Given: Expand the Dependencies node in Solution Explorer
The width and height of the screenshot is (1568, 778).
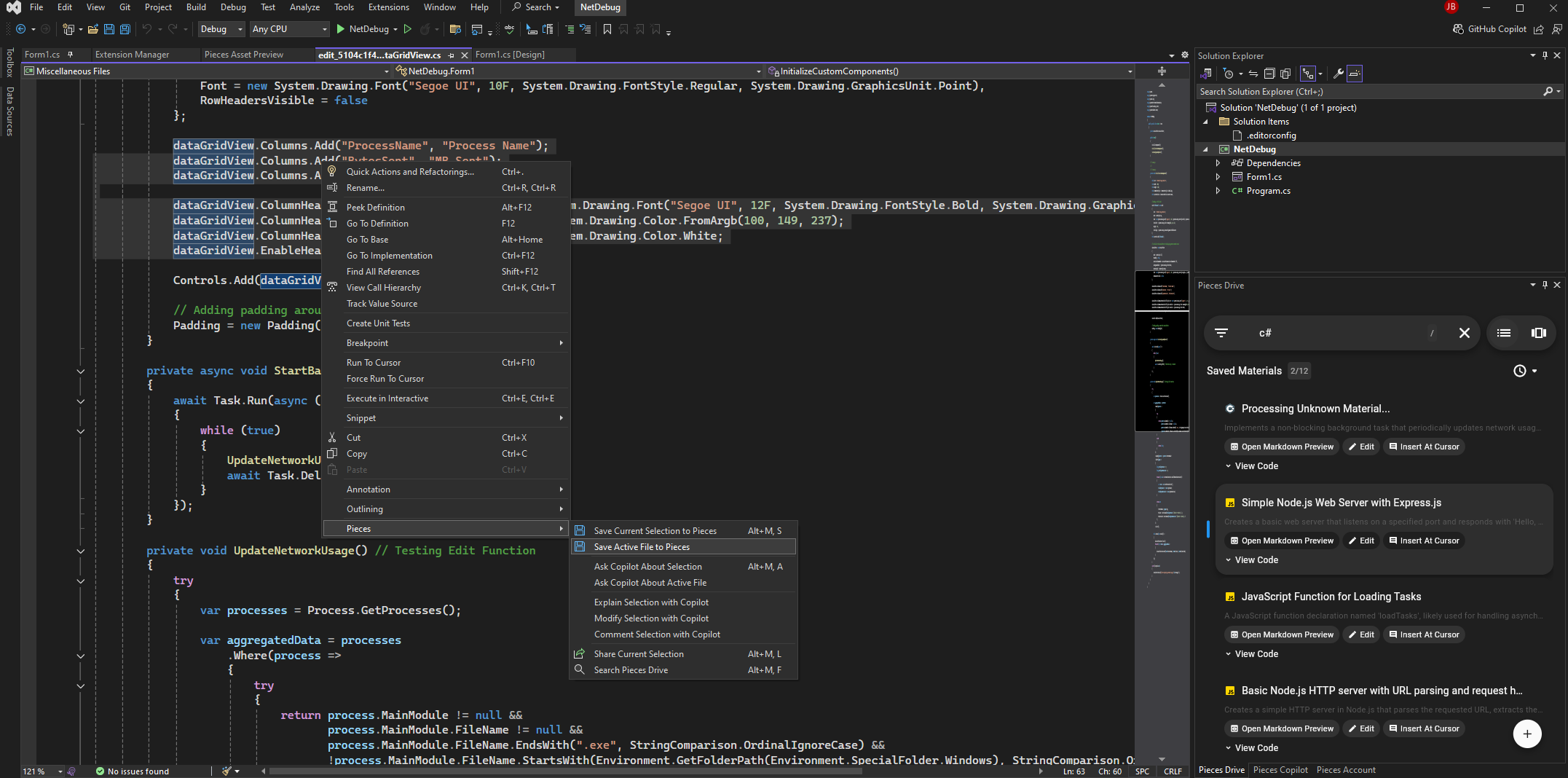Looking at the screenshot, I should [x=1218, y=163].
